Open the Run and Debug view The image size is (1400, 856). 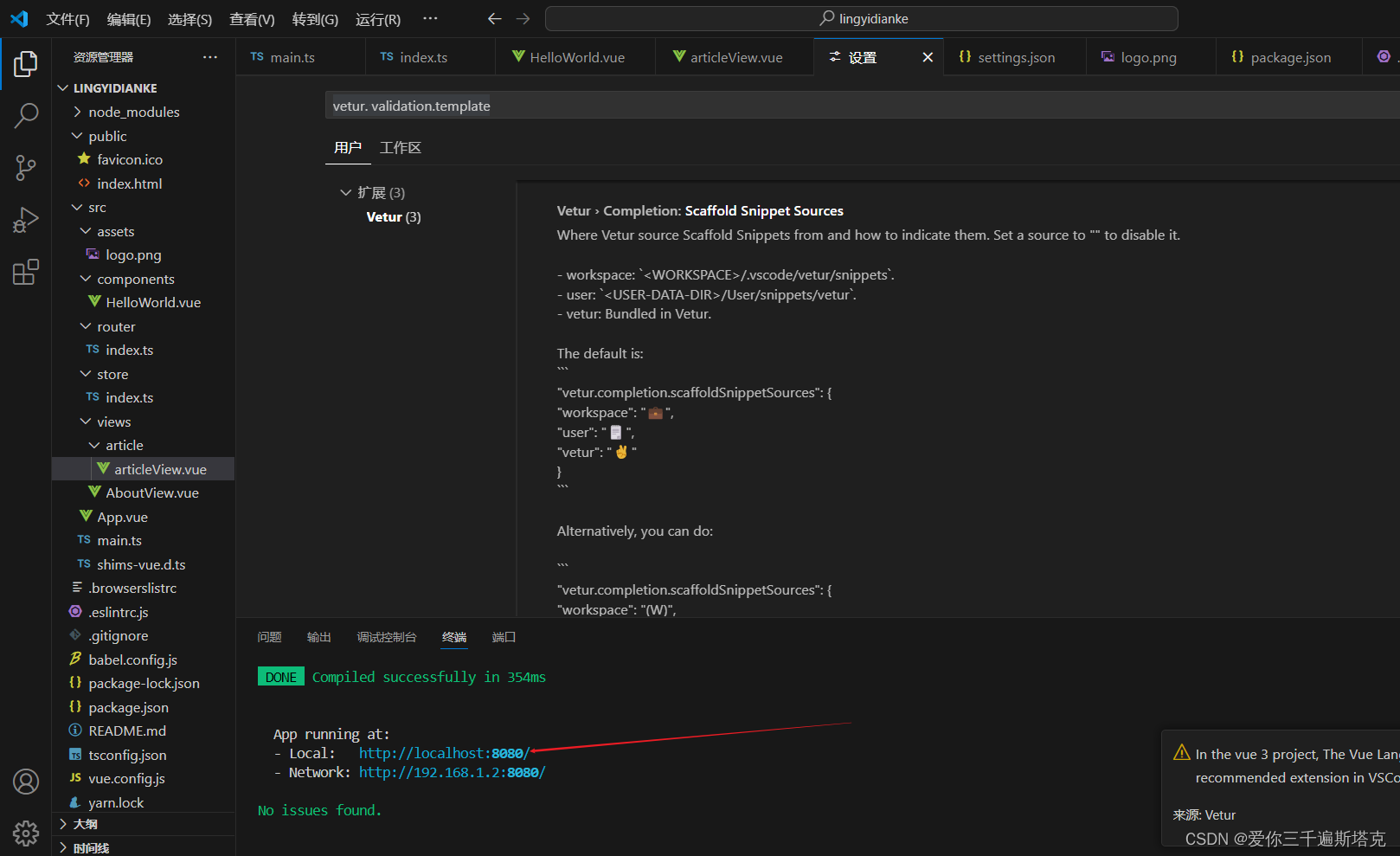(x=25, y=219)
